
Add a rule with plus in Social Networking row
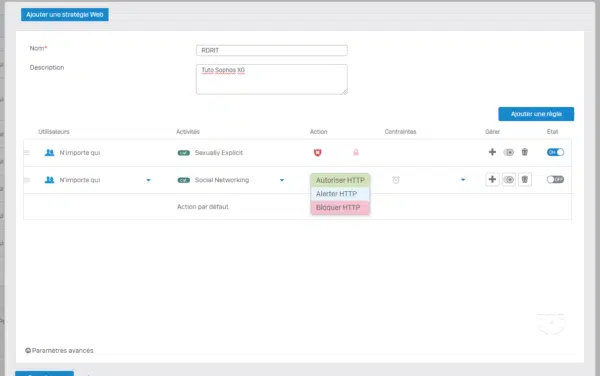click(492, 179)
